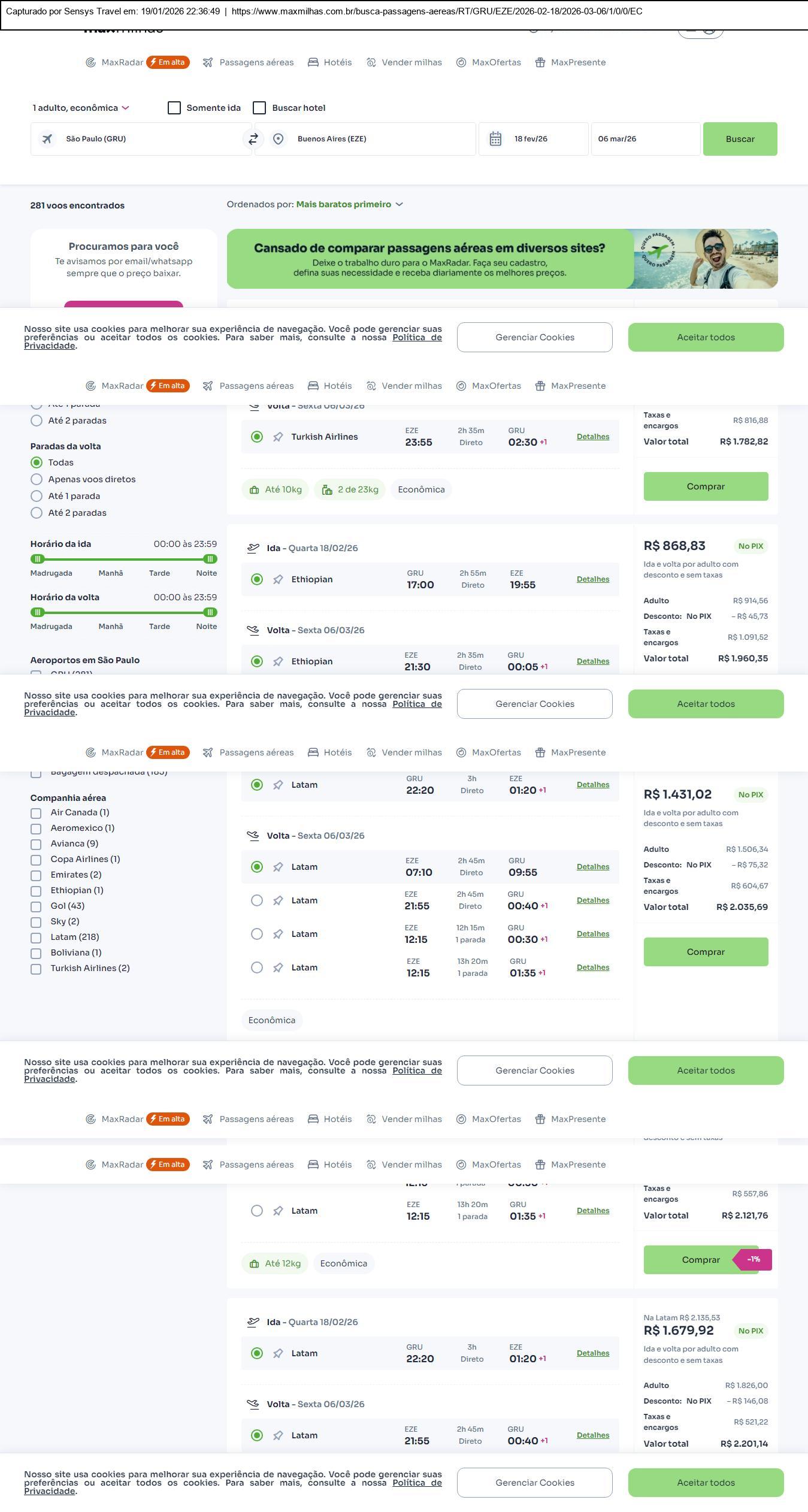
Task: Open Detalhes for Ethiopian 21:30 return flight
Action: click(x=592, y=661)
